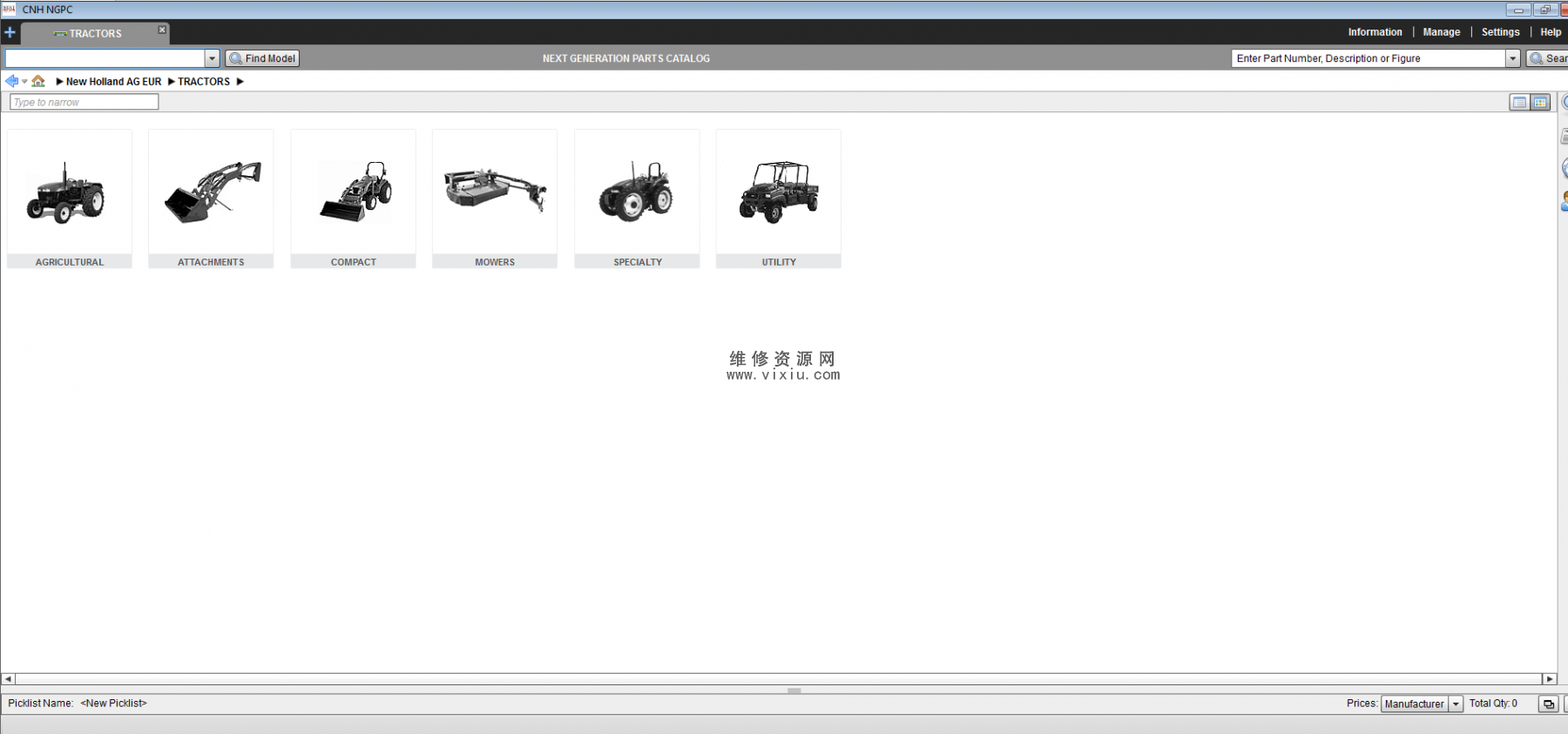Restore the CNH NGPC window
1568x734 pixels.
click(1545, 10)
